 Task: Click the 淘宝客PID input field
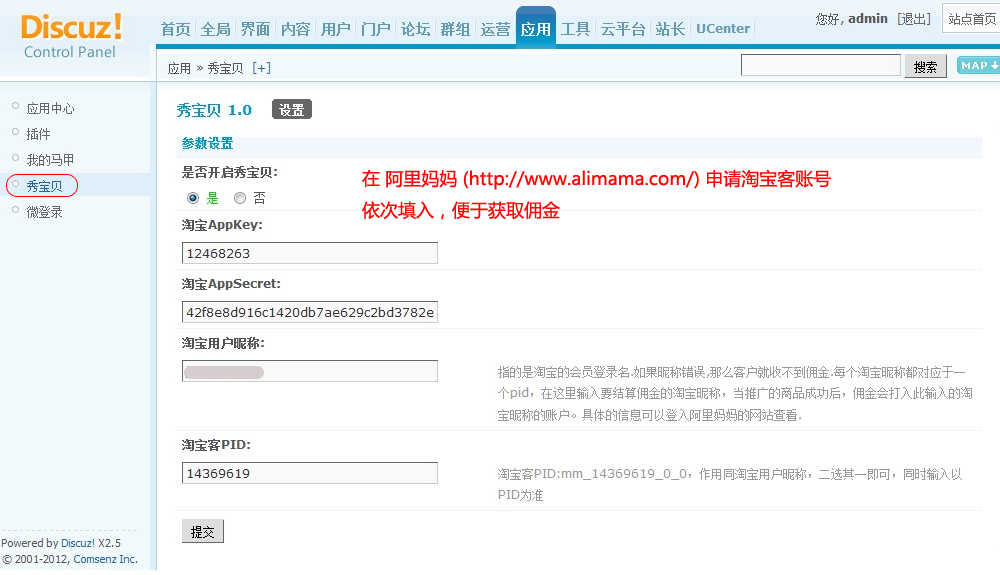point(309,474)
